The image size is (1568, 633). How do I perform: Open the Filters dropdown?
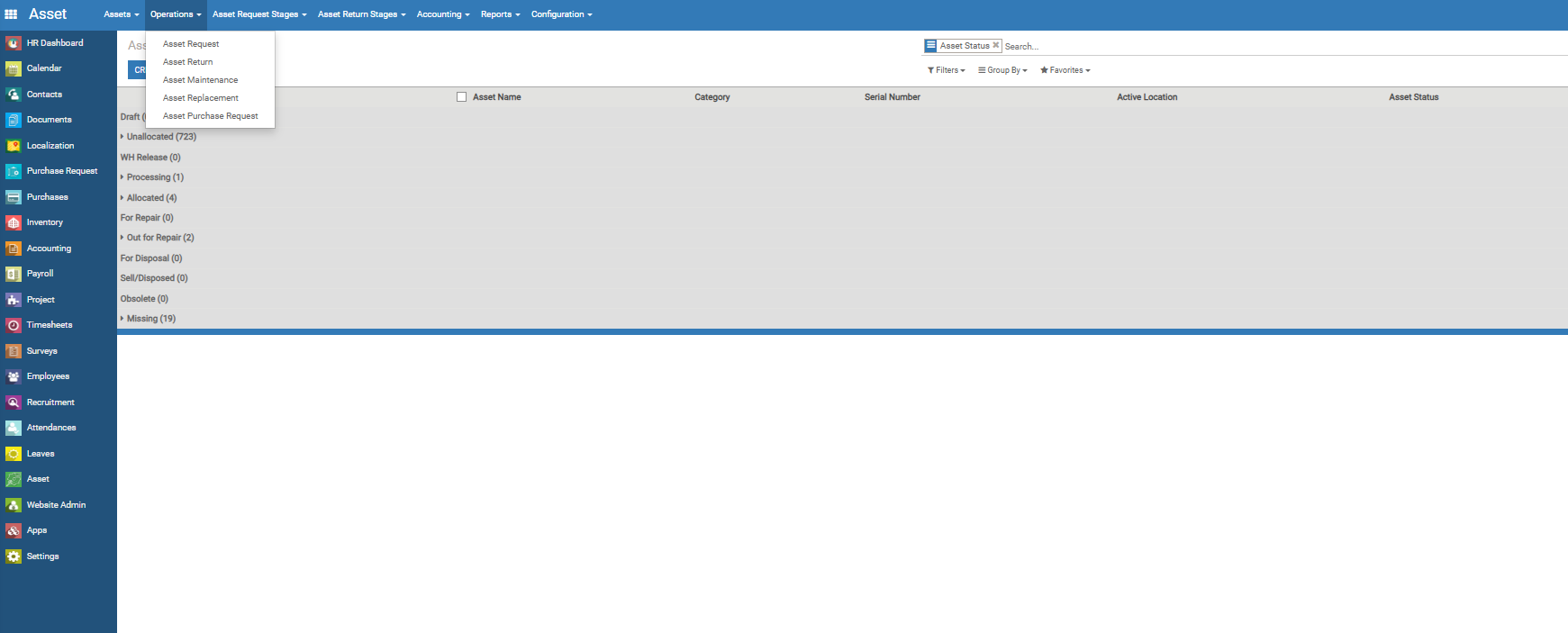coord(946,70)
